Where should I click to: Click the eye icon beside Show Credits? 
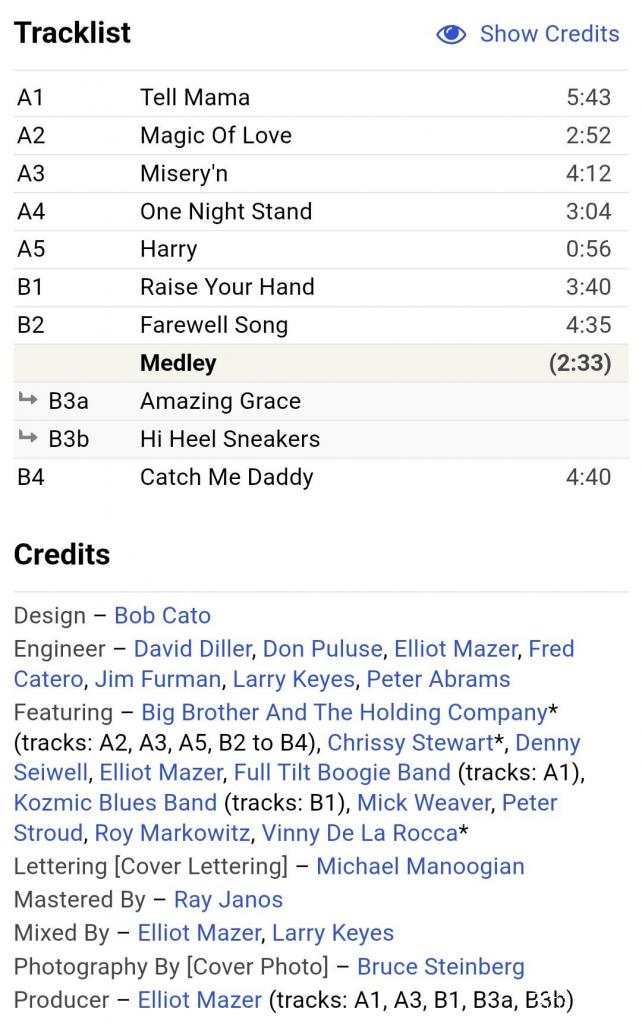(451, 34)
